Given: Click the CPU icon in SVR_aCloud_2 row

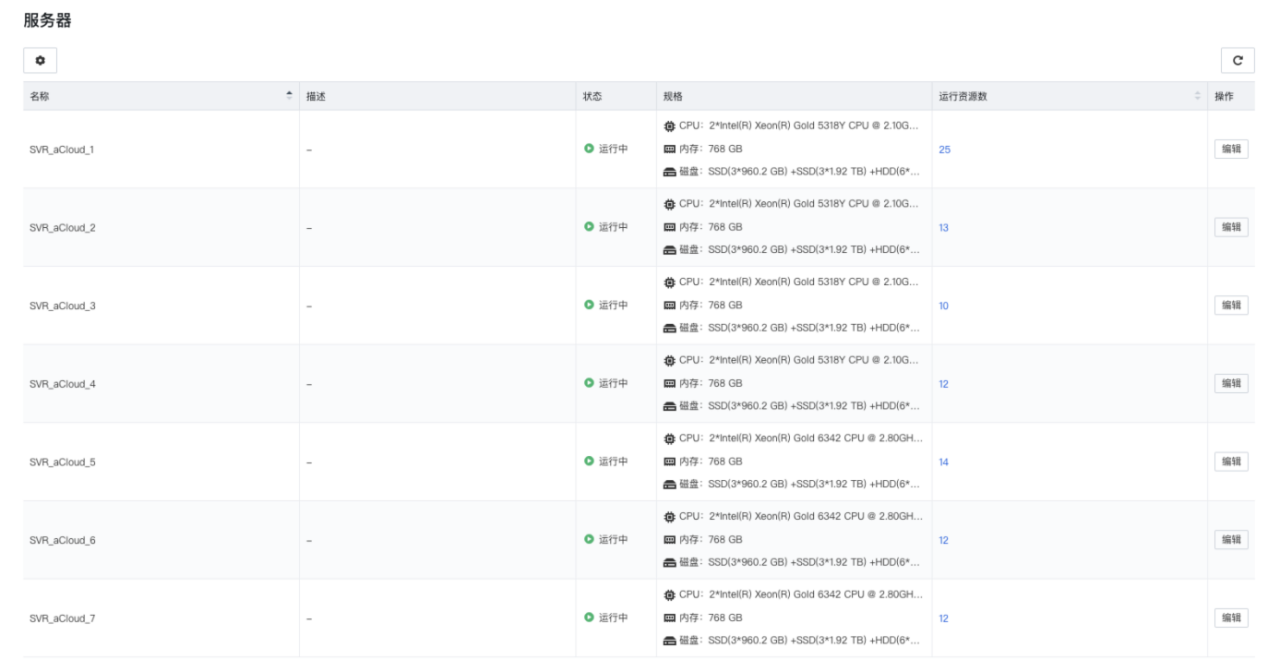Looking at the screenshot, I should (669, 205).
